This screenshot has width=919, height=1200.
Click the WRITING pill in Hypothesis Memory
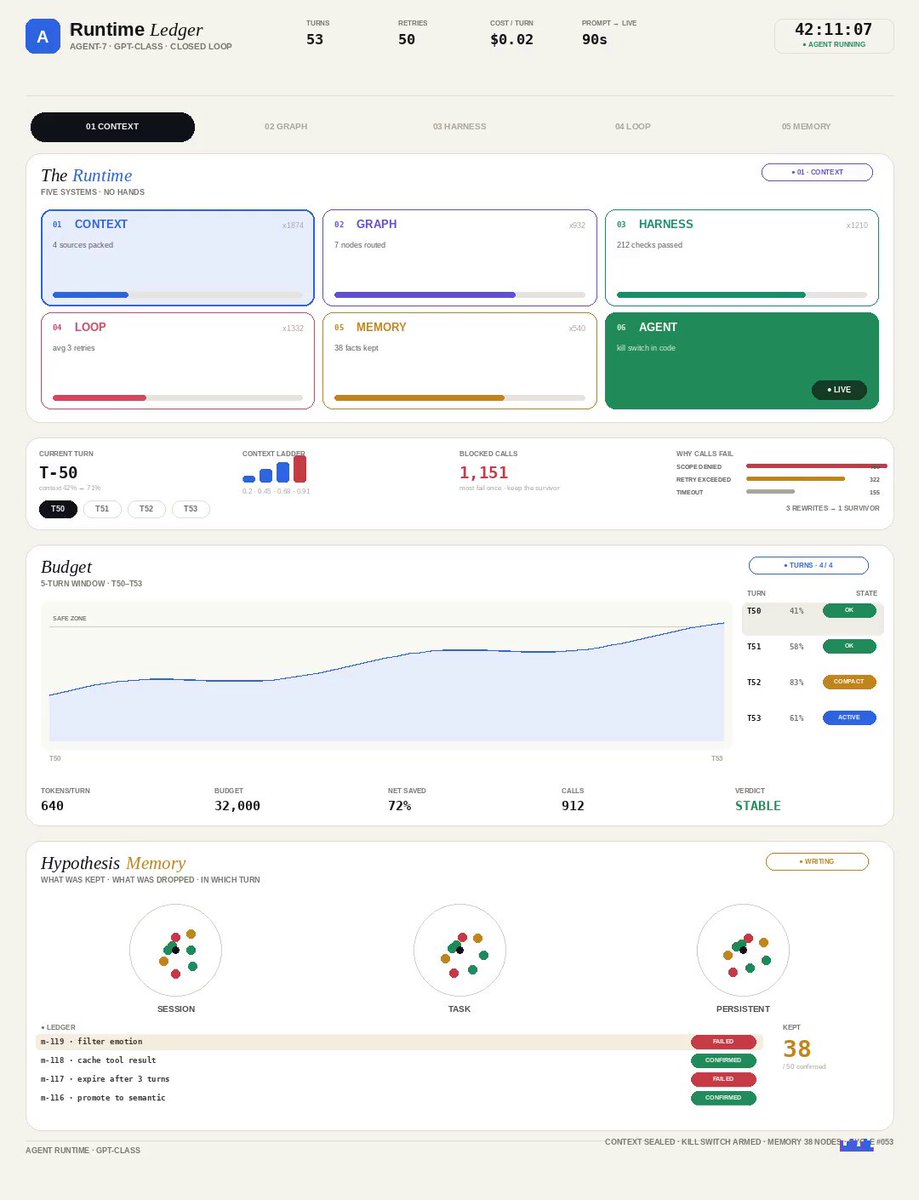[817, 861]
